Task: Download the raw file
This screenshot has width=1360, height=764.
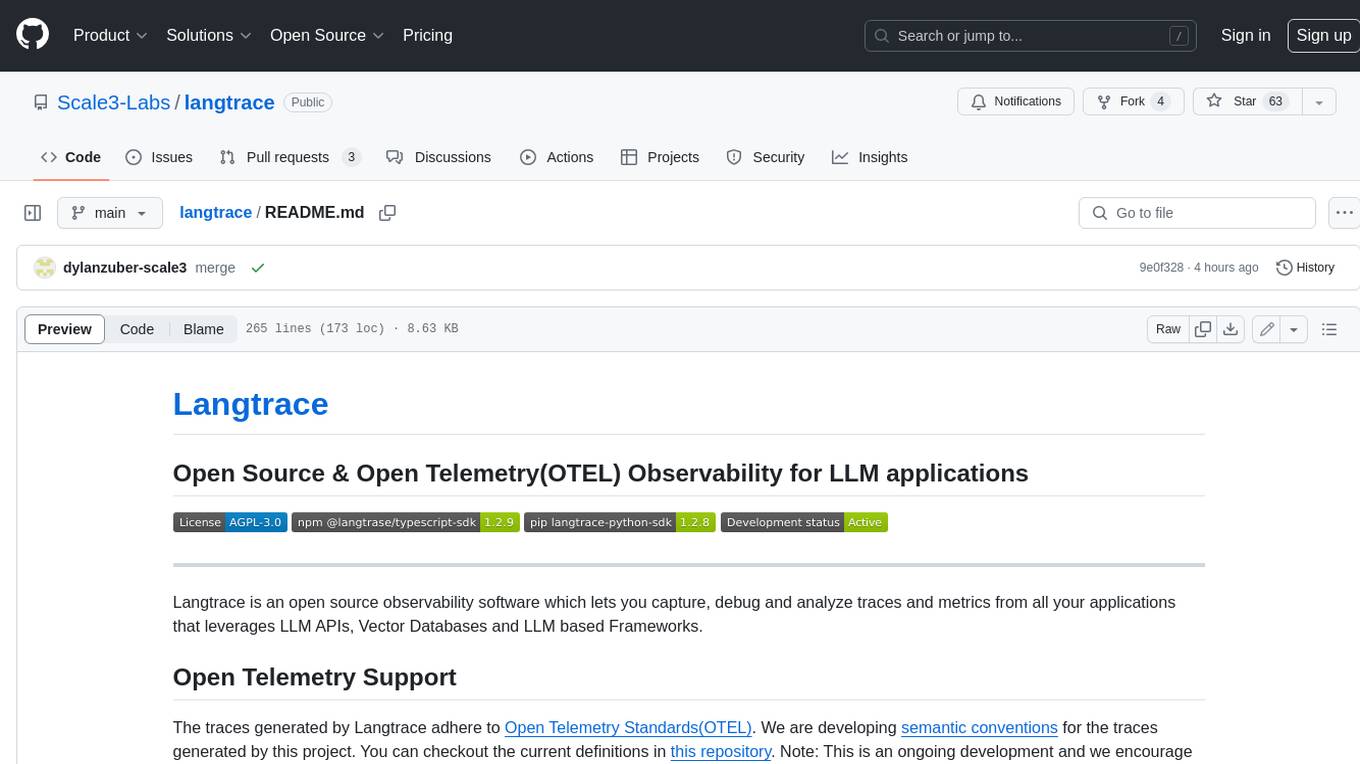Action: (1231, 329)
